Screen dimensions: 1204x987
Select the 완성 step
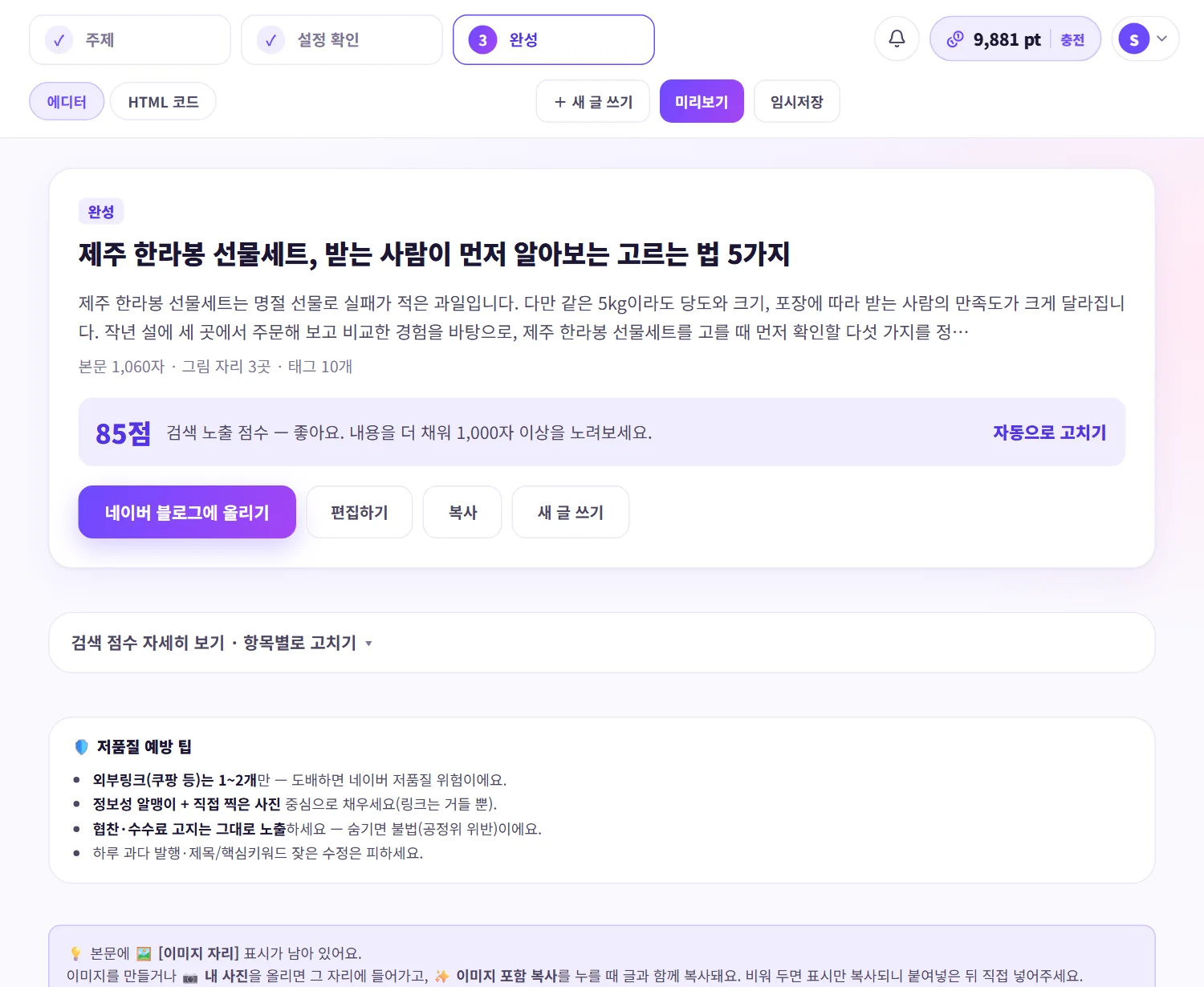pyautogui.click(x=554, y=39)
